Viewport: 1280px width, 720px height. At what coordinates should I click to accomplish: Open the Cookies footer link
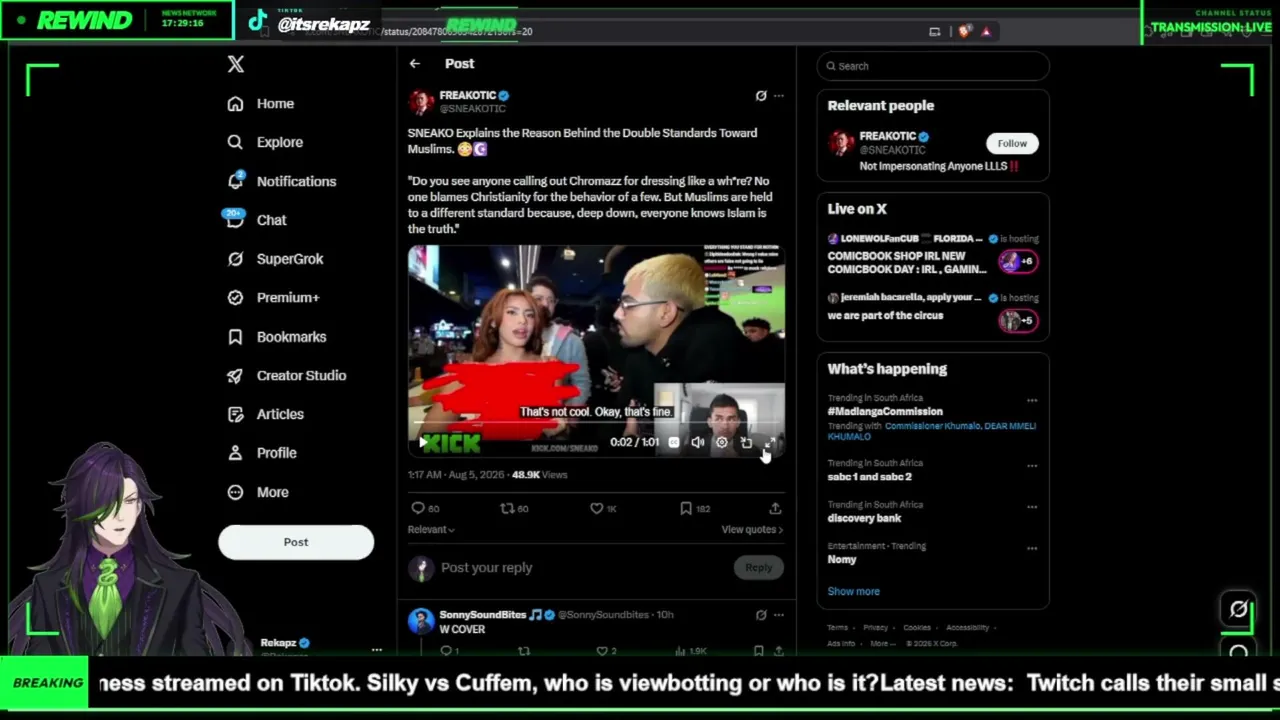pos(917,628)
